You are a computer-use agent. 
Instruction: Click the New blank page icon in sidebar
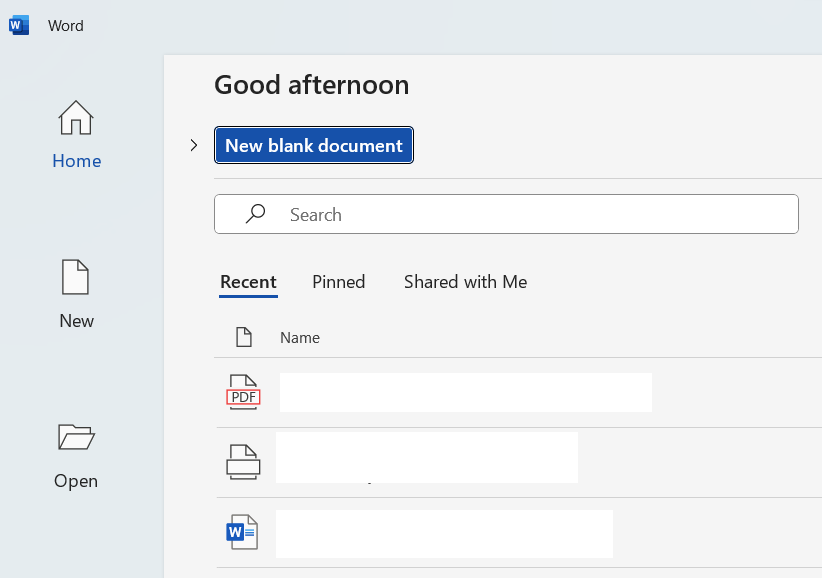(76, 277)
